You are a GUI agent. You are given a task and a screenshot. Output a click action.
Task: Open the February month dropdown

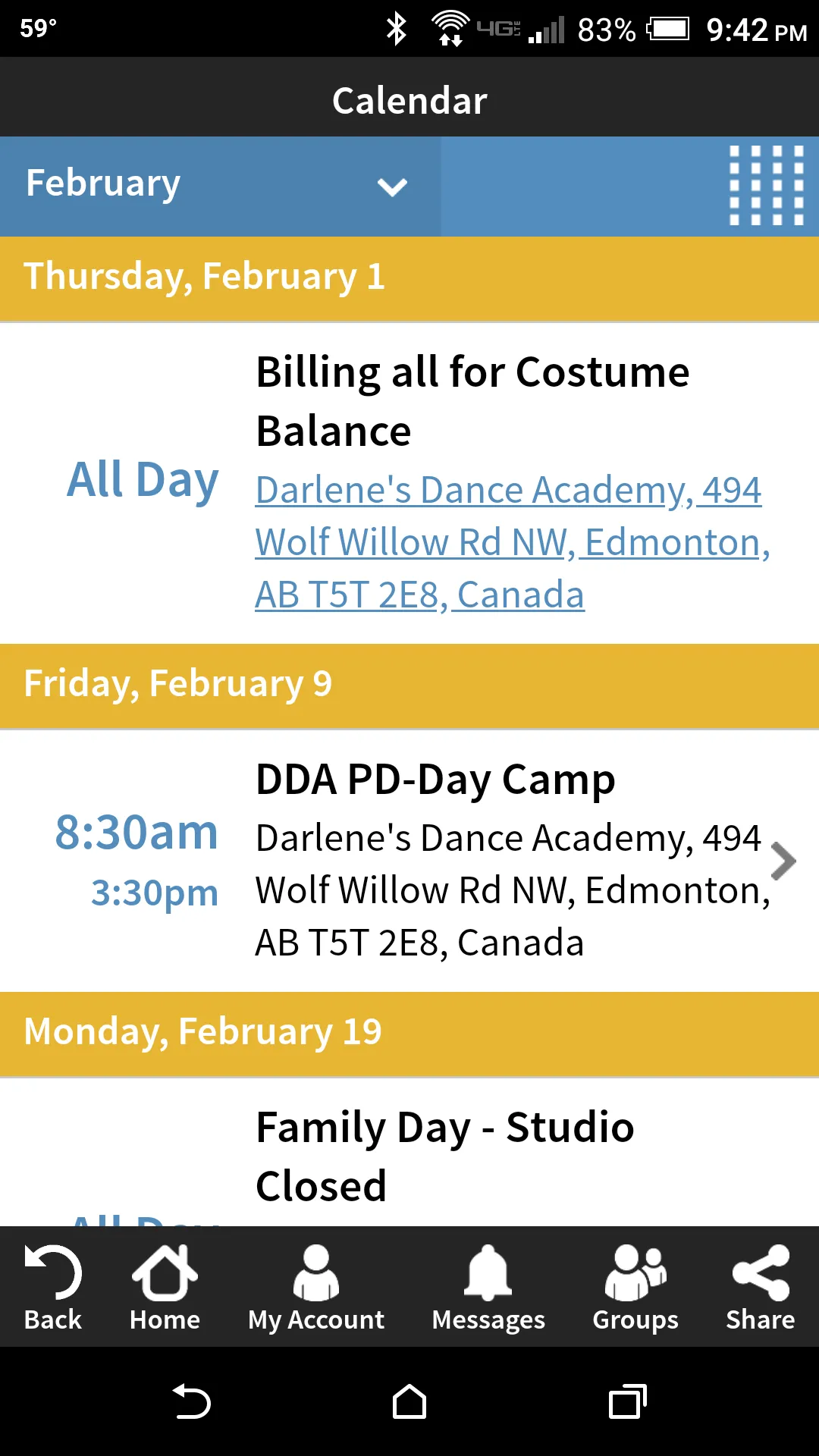coord(220,186)
